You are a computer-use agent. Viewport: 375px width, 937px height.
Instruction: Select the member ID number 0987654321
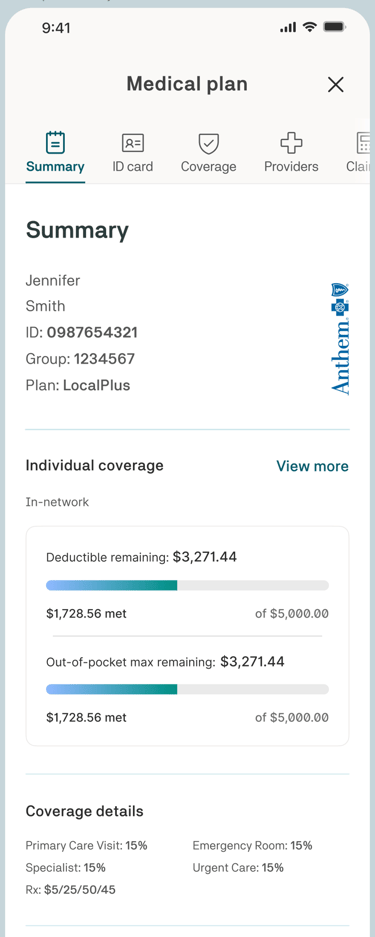[x=93, y=332]
